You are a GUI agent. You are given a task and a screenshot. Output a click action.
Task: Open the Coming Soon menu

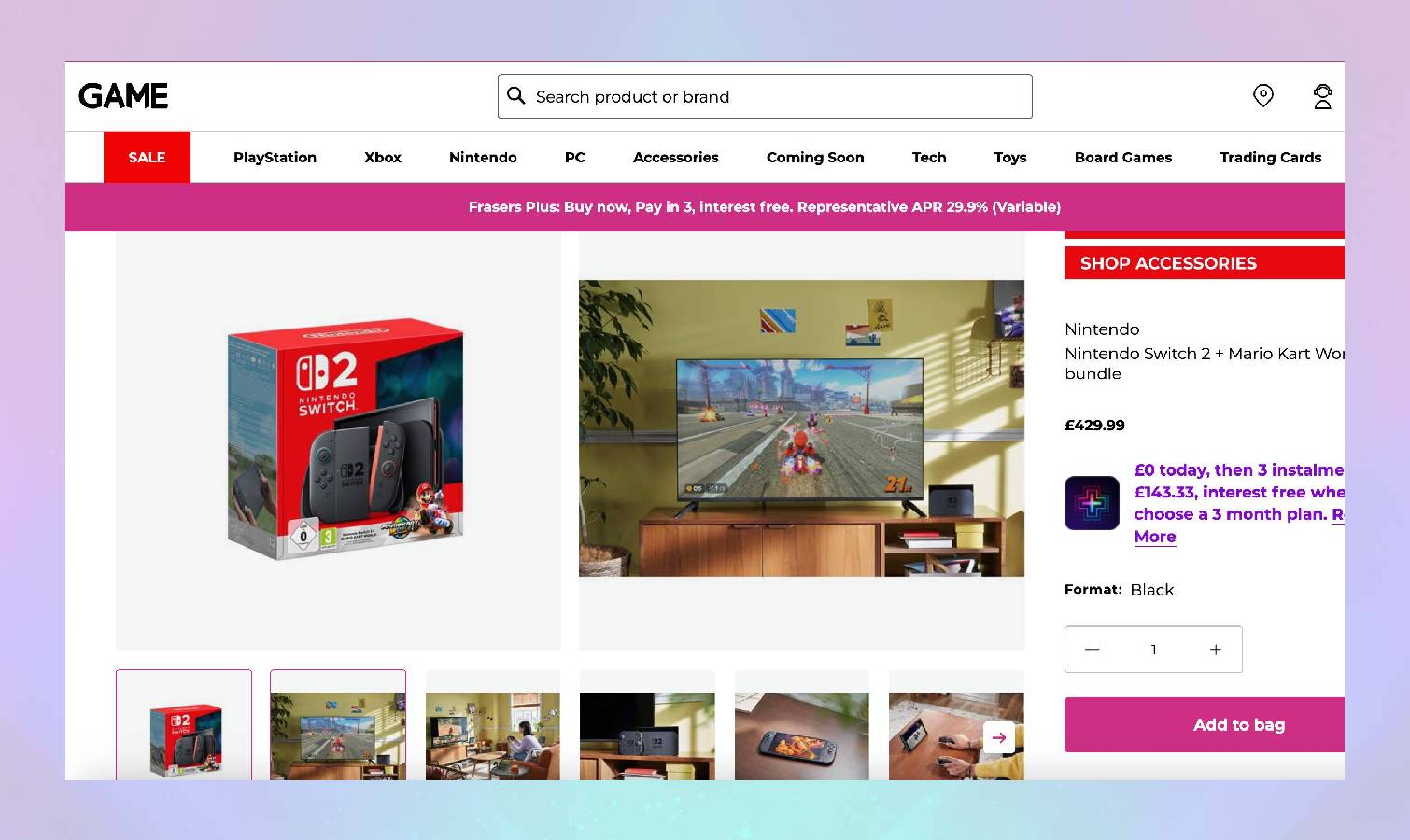coord(815,157)
